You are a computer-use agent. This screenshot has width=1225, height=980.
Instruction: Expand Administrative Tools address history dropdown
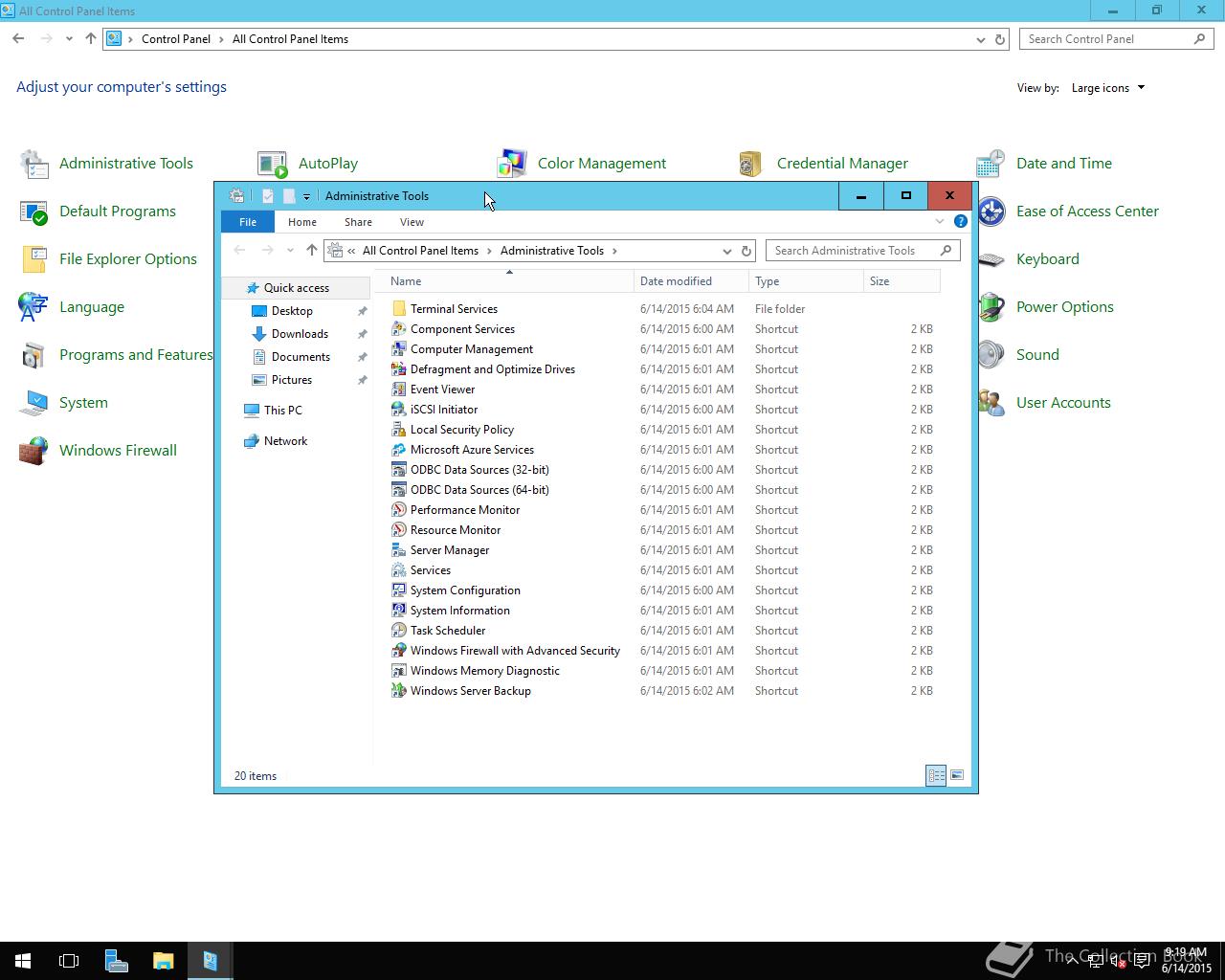(x=726, y=251)
